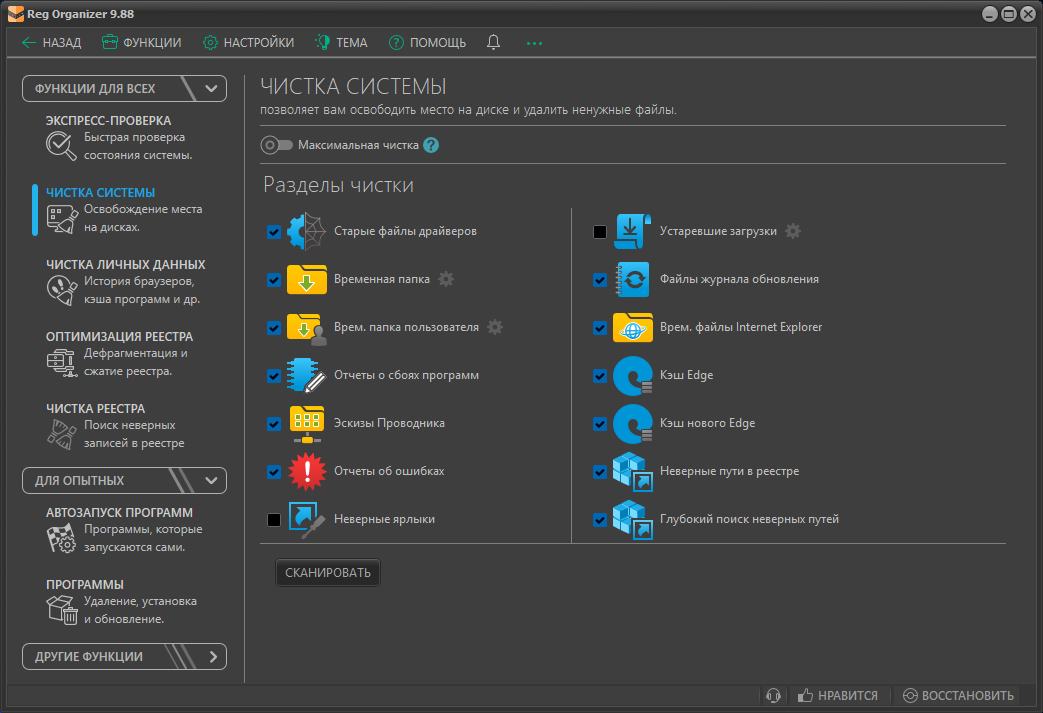
Task: Expand the ДРУГИЕ ФУНКЦИИ section
Action: (212, 657)
